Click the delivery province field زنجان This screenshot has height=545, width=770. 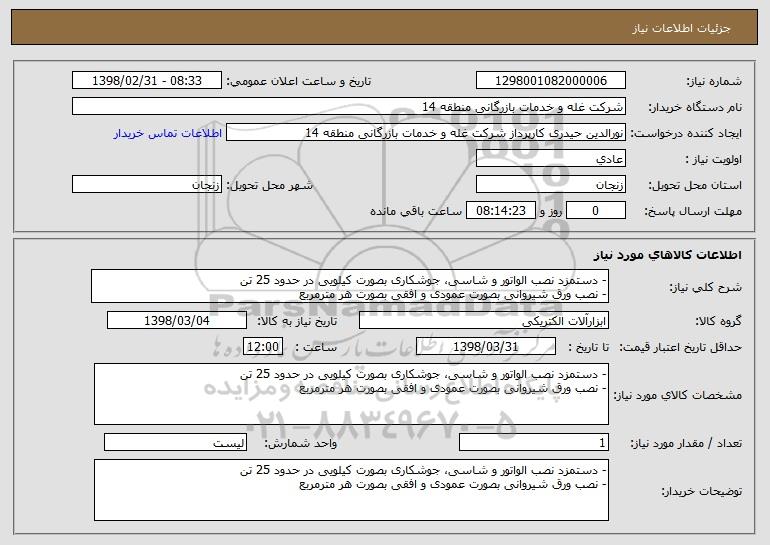click(550, 185)
